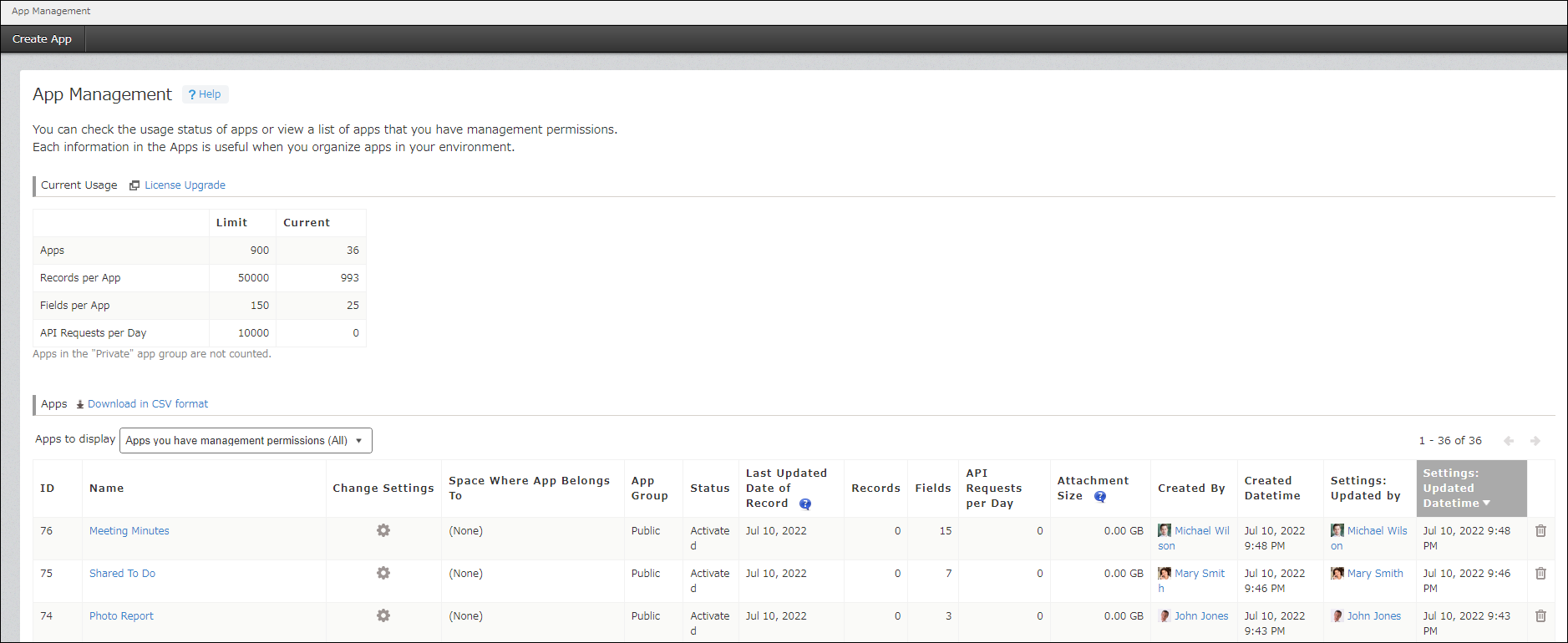Click Mary Smith avatar in Created By column

tap(1165, 573)
